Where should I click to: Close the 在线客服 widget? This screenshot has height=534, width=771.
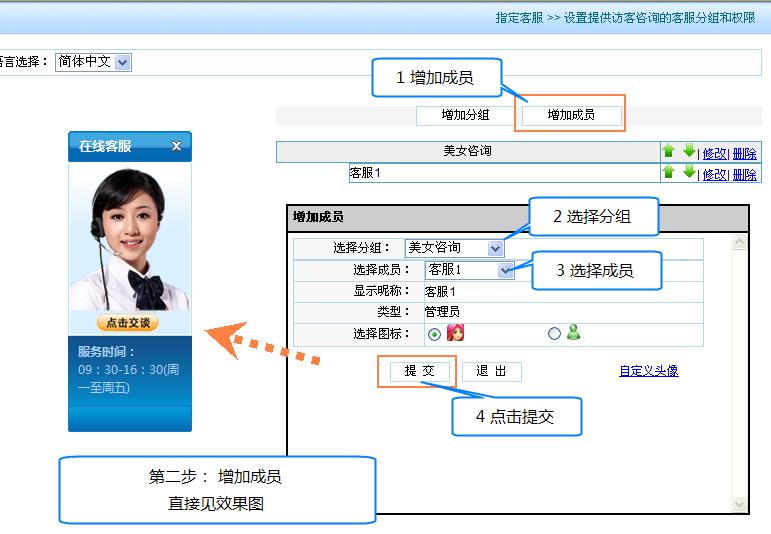pos(177,146)
